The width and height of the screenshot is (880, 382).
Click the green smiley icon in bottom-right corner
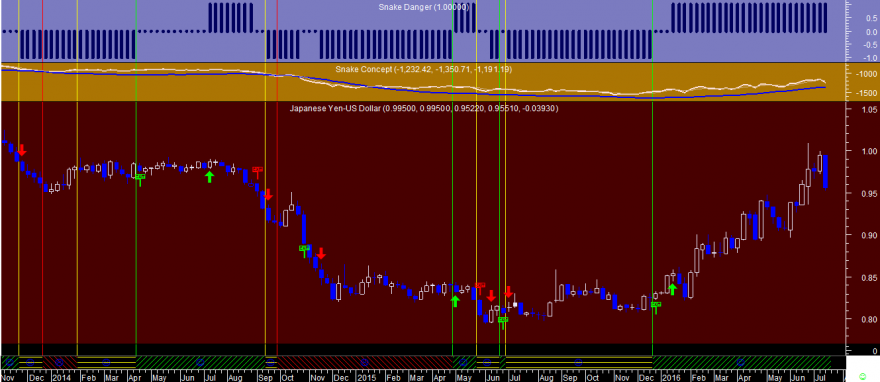[x=862, y=375]
